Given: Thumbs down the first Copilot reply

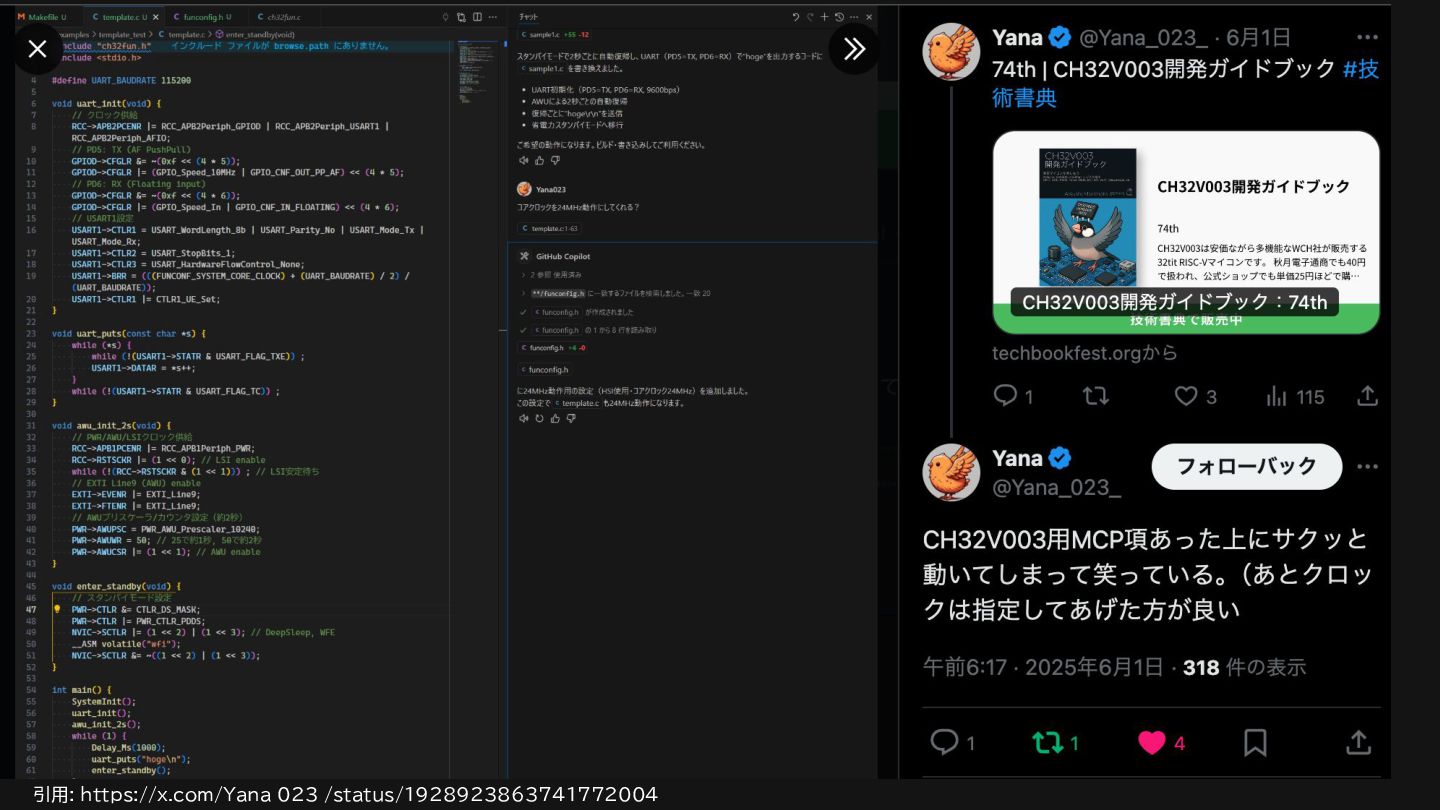Looking at the screenshot, I should coord(555,160).
